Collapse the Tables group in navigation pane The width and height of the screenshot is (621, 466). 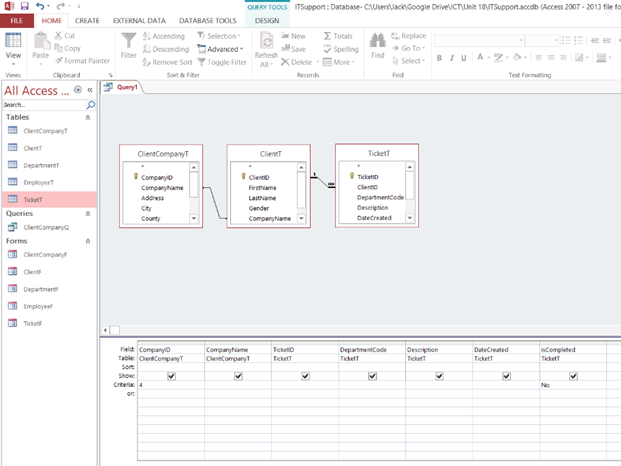tap(88, 117)
